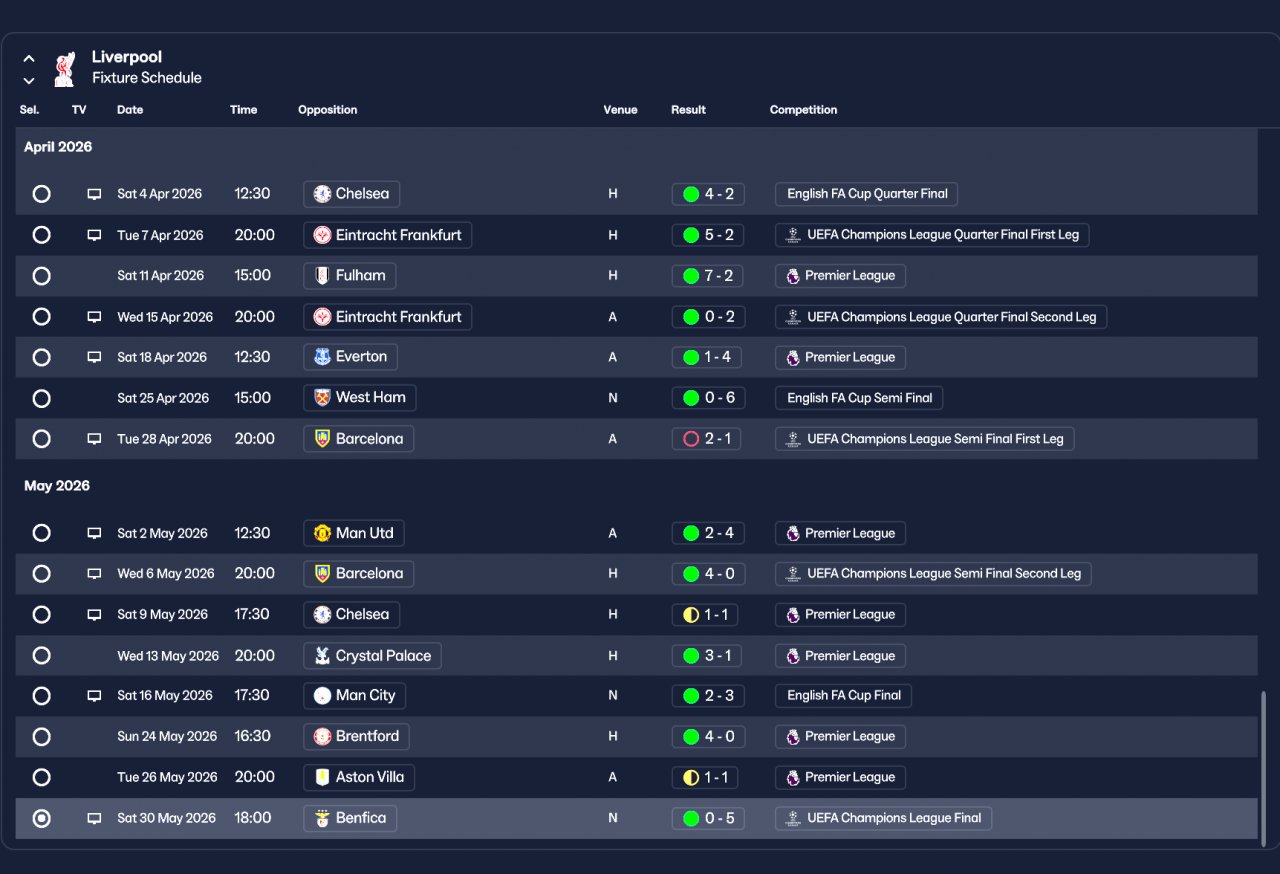Viewport: 1280px width, 874px height.
Task: Select radio for Fulham fixture row
Action: (41, 276)
